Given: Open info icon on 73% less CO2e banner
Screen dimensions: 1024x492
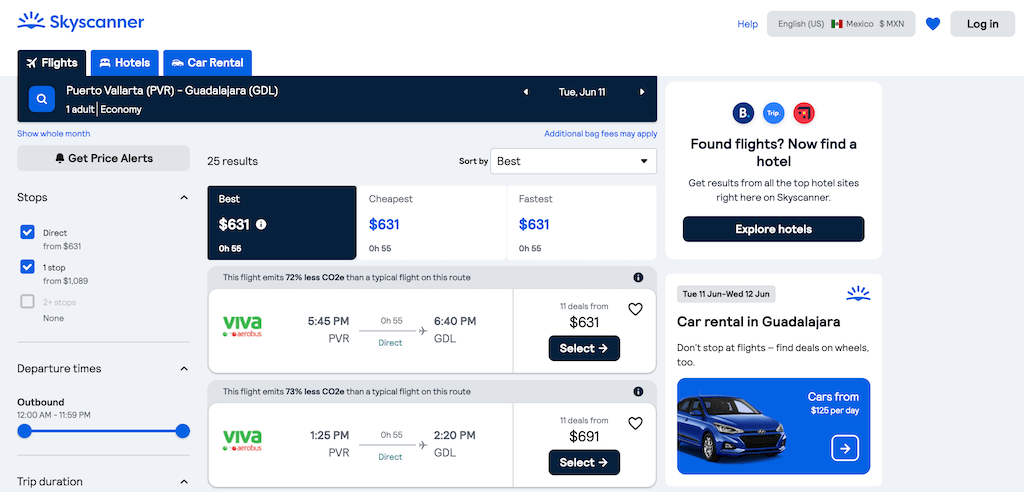Looking at the screenshot, I should tap(638, 392).
